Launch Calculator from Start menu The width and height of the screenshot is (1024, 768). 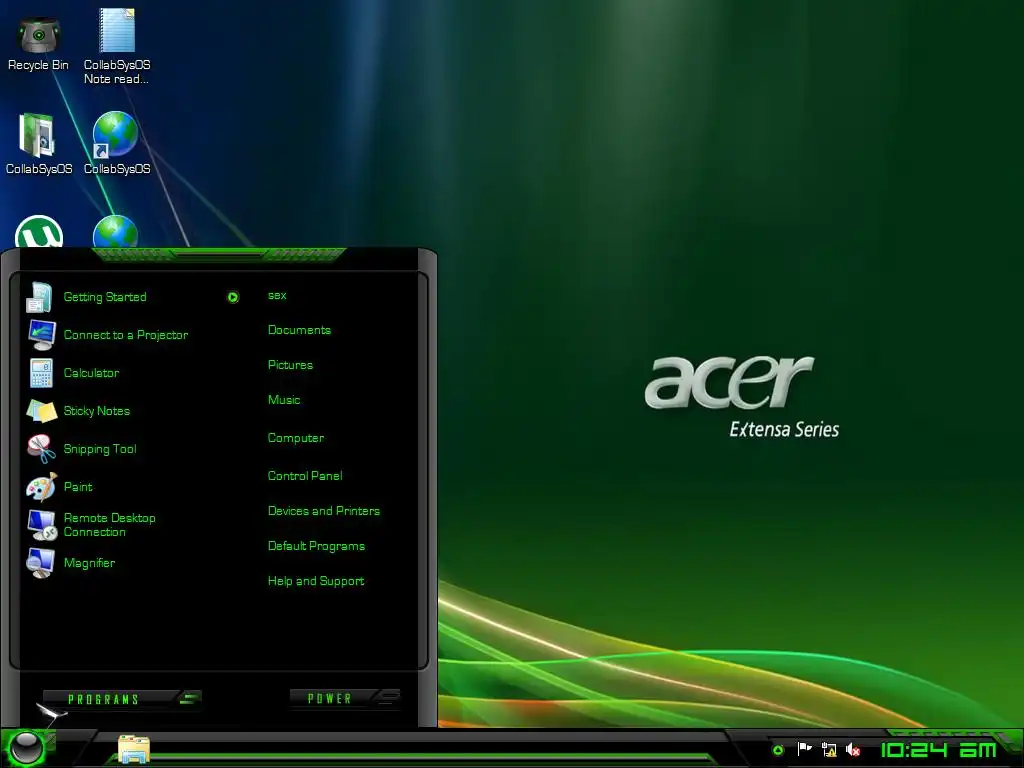[91, 373]
